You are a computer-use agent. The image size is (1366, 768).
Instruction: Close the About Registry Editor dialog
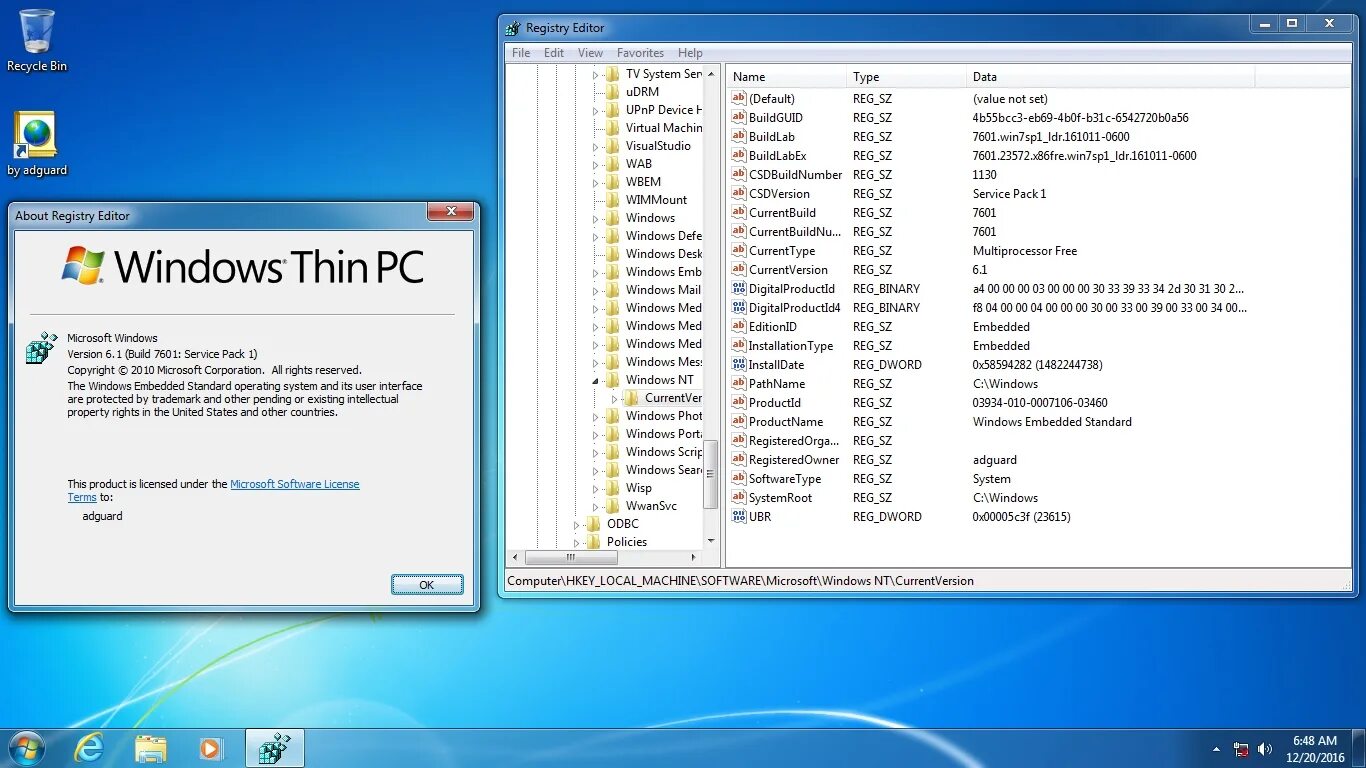(x=450, y=211)
